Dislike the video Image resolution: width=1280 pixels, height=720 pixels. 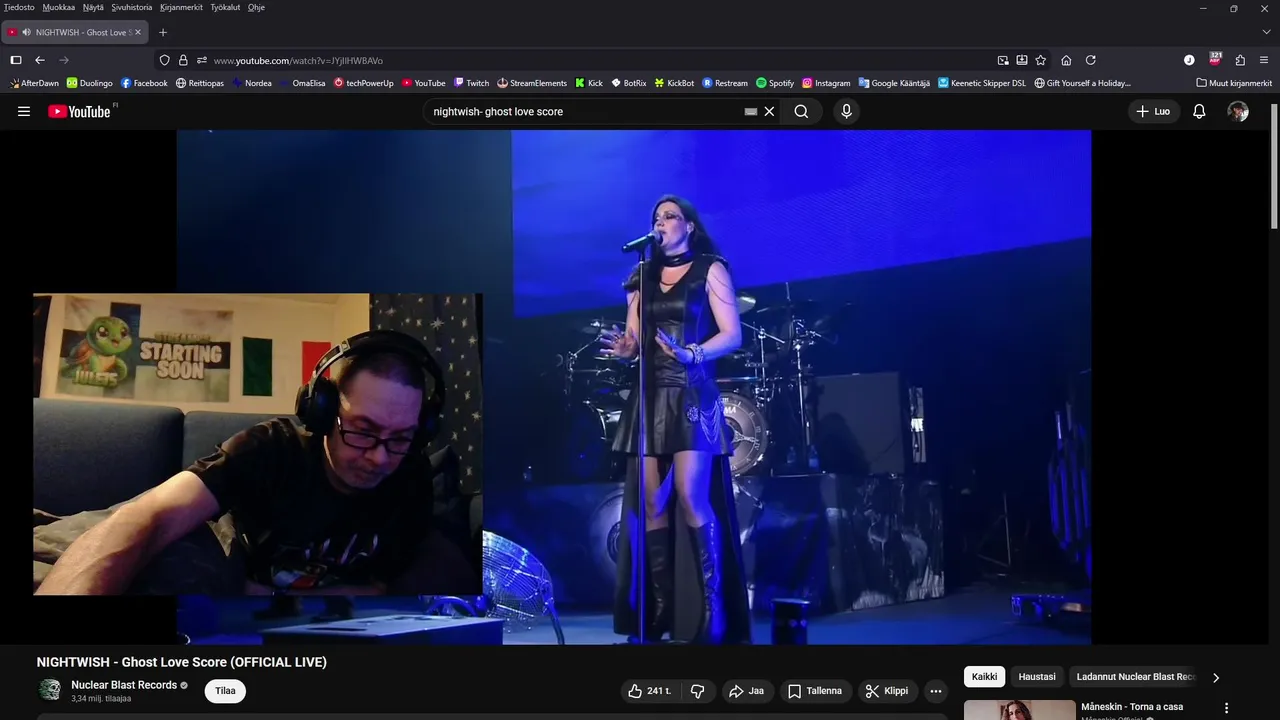pyautogui.click(x=698, y=691)
